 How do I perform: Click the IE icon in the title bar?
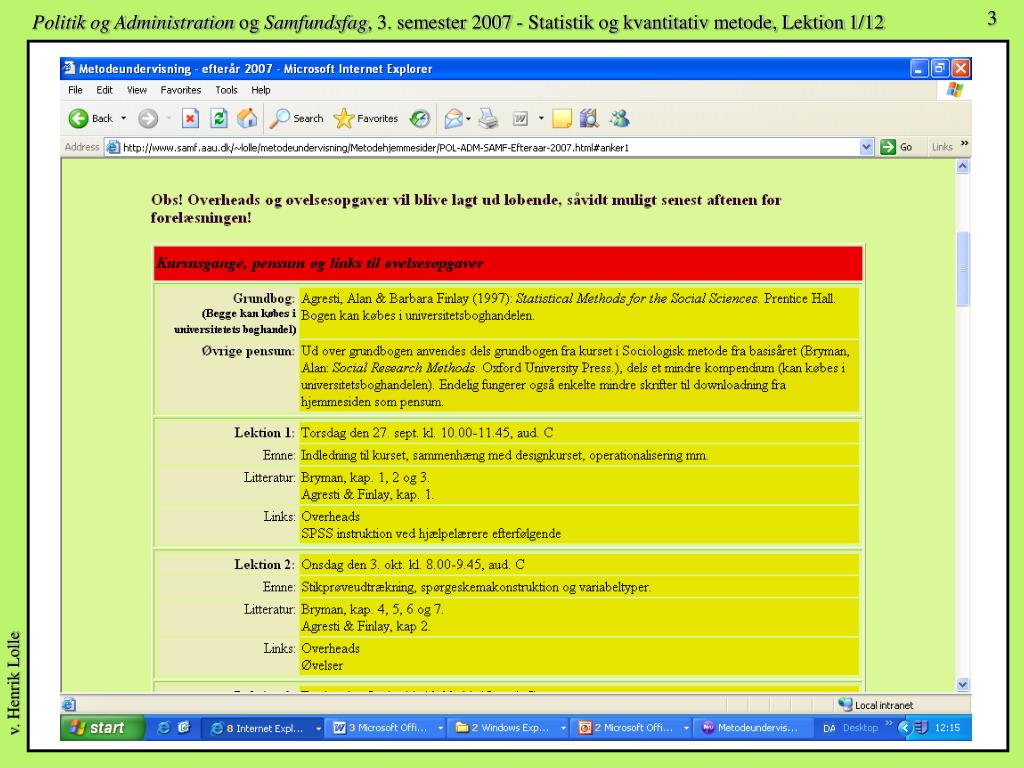(69, 68)
